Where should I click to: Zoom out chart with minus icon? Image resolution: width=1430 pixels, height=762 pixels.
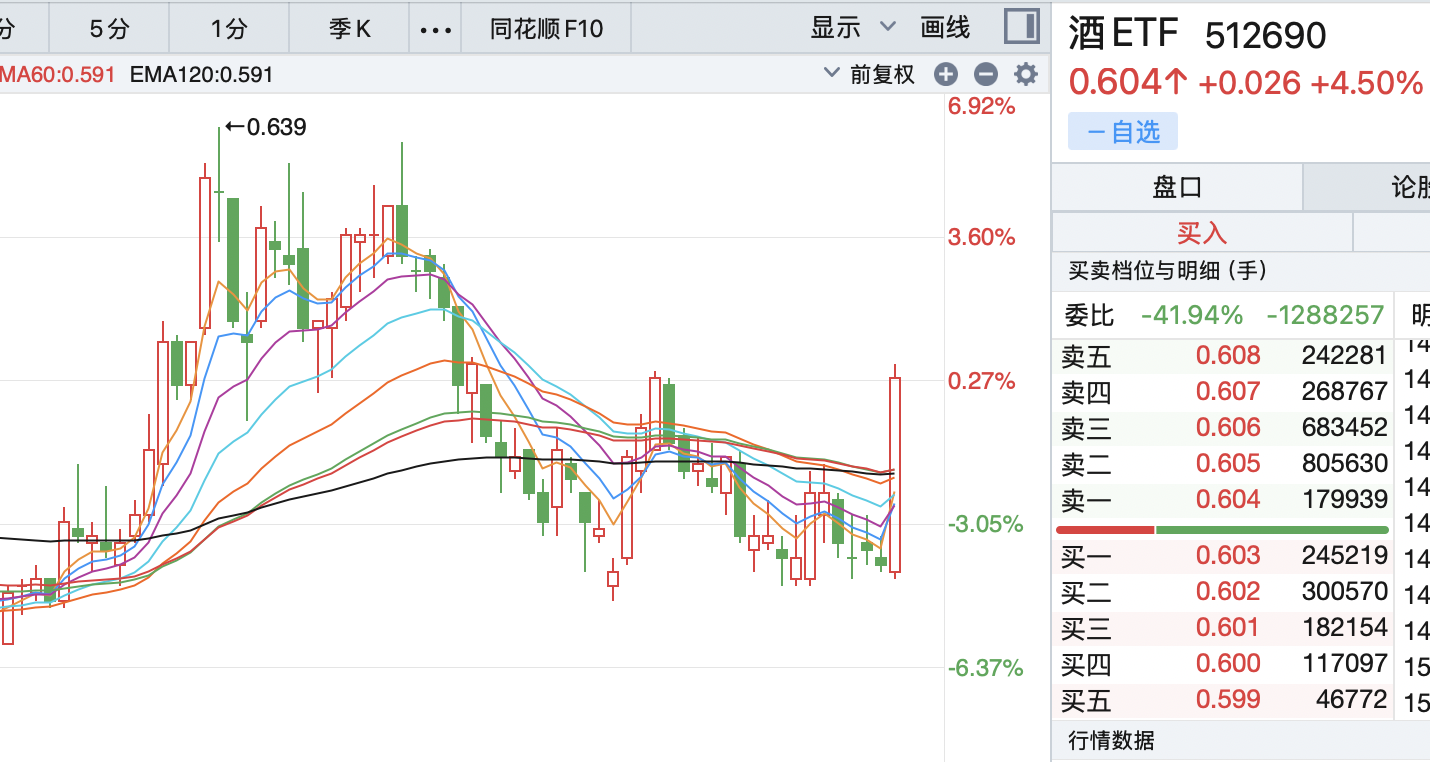[x=986, y=74]
